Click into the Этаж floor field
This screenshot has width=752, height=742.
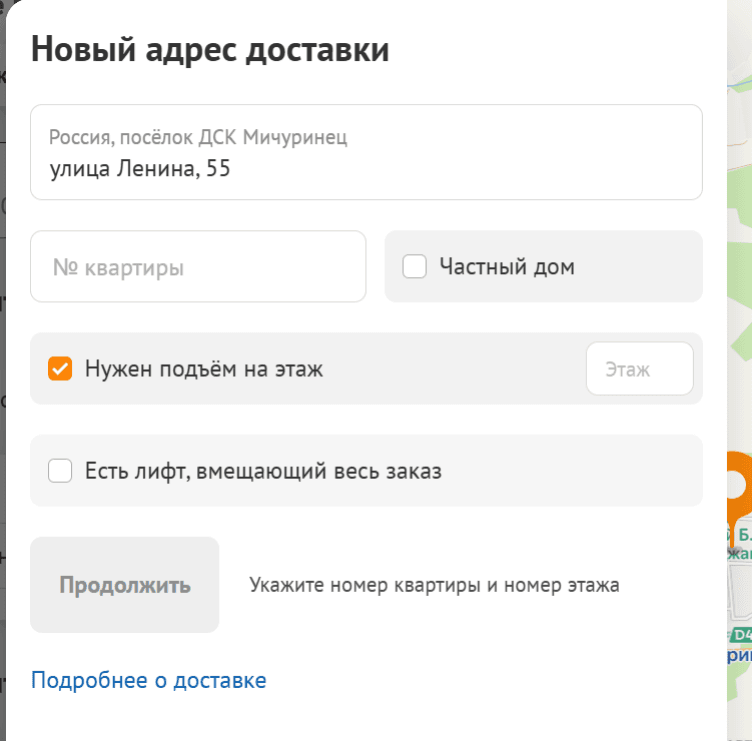coord(639,369)
